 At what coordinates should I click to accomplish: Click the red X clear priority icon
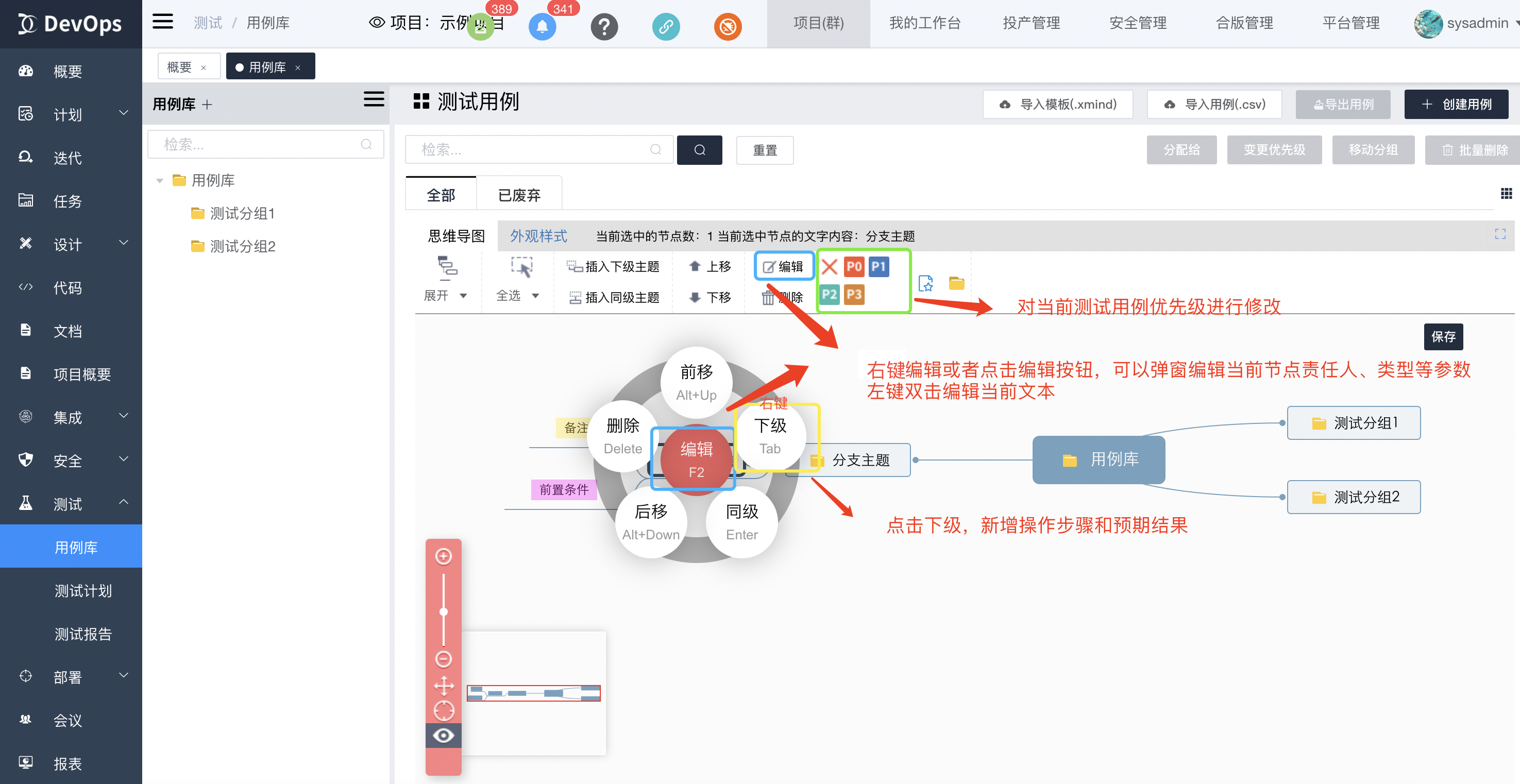coord(829,267)
